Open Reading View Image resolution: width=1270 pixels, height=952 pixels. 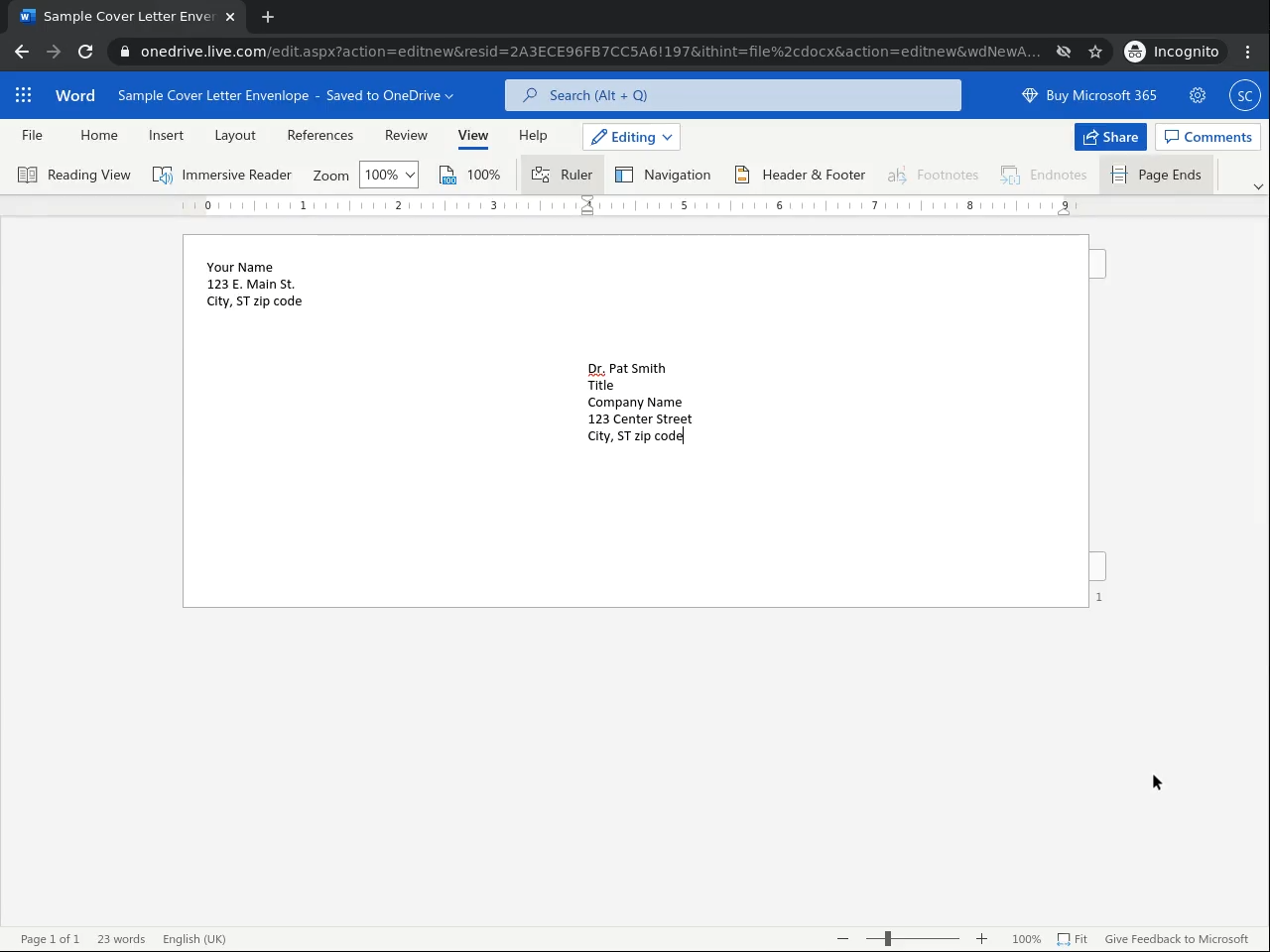click(x=74, y=175)
